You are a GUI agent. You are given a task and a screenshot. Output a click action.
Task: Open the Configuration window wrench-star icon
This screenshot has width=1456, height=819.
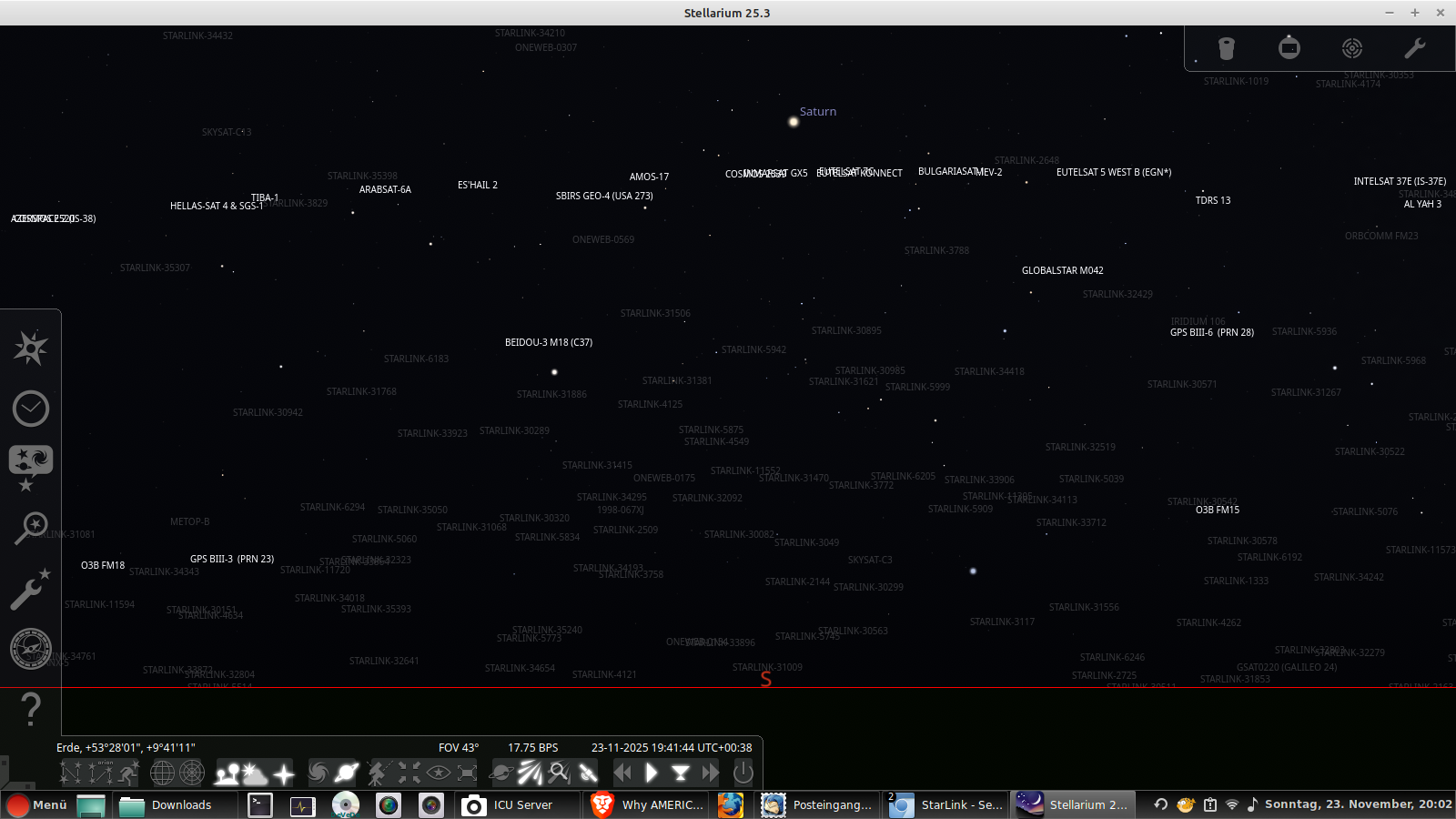tap(30, 589)
